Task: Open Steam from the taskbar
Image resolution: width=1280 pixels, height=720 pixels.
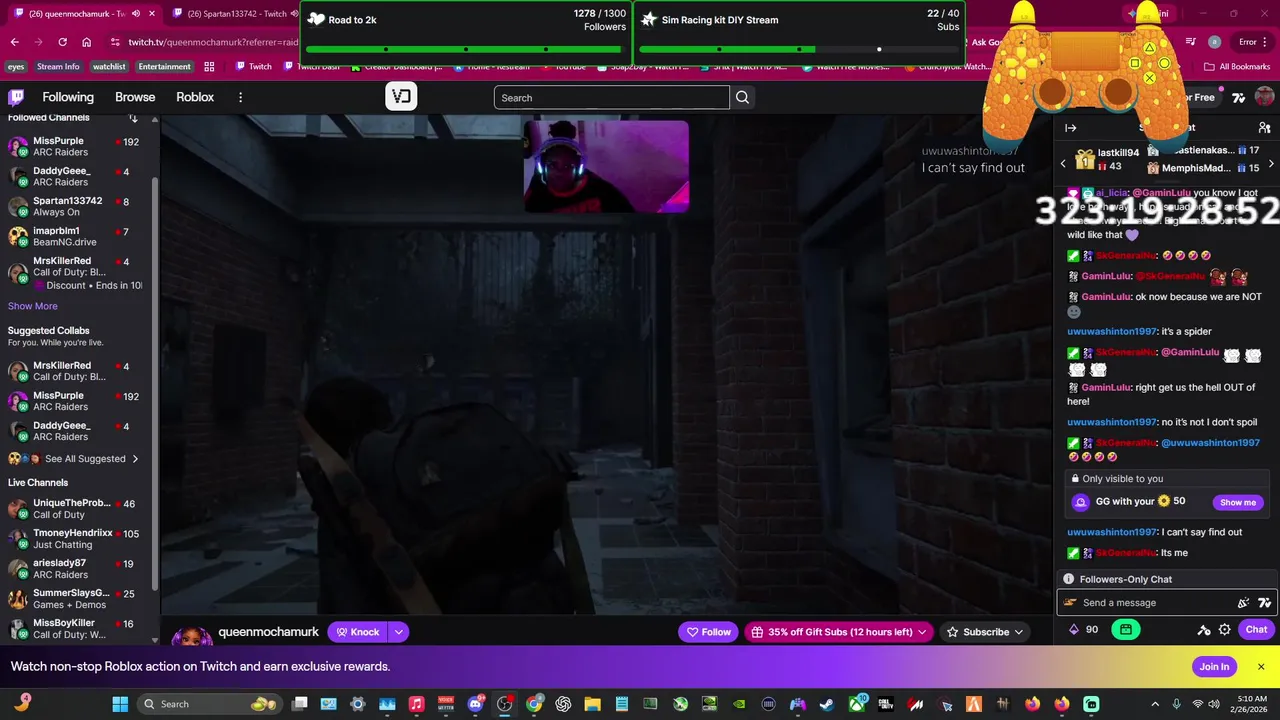Action: (x=827, y=704)
